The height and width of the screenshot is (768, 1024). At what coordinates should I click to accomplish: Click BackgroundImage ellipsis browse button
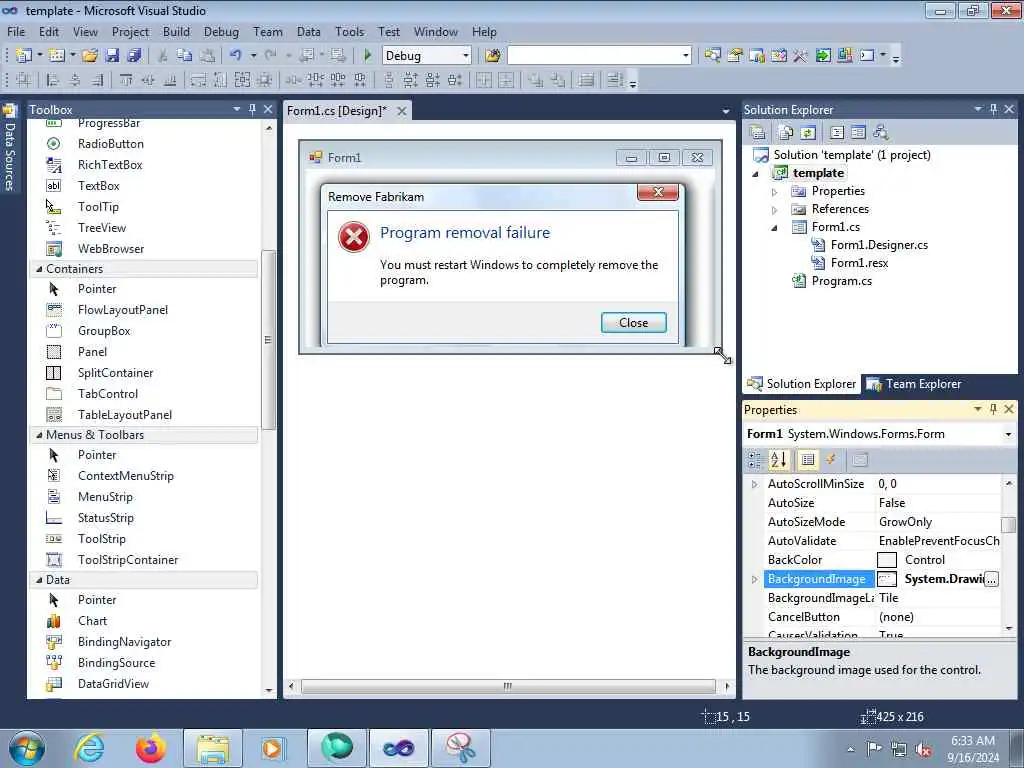click(991, 579)
